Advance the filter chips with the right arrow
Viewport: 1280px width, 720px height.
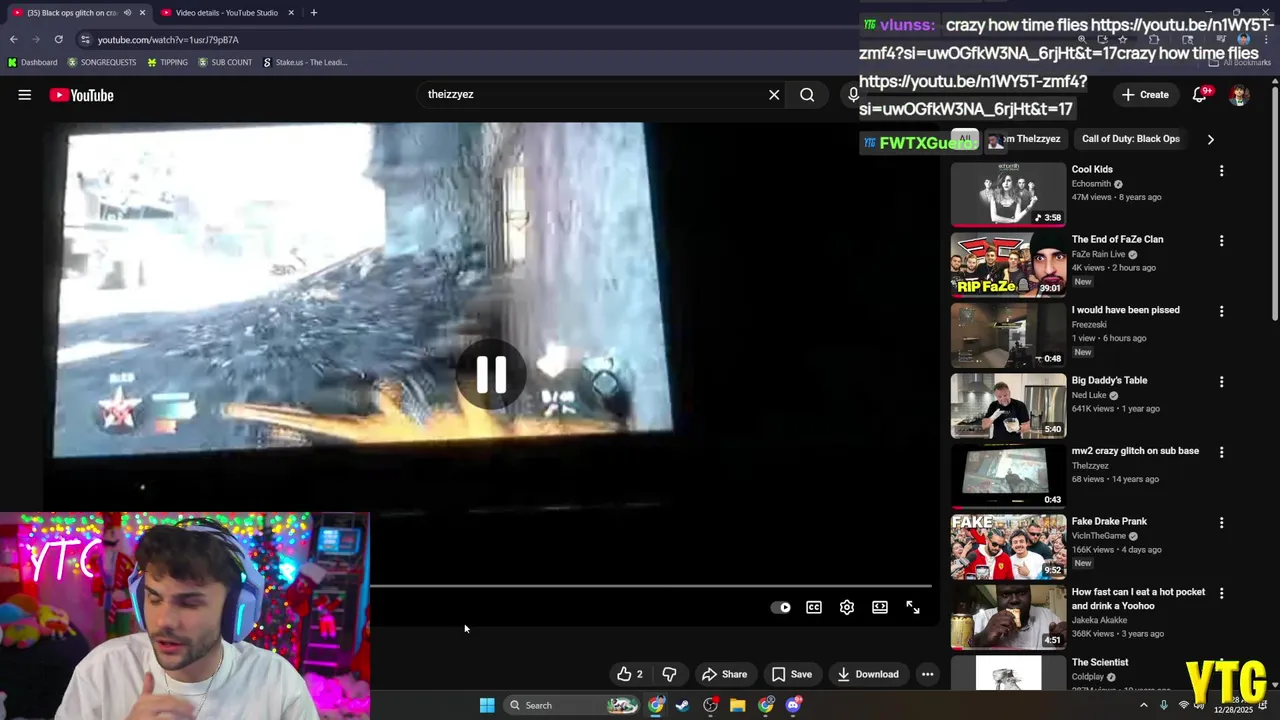(1210, 139)
